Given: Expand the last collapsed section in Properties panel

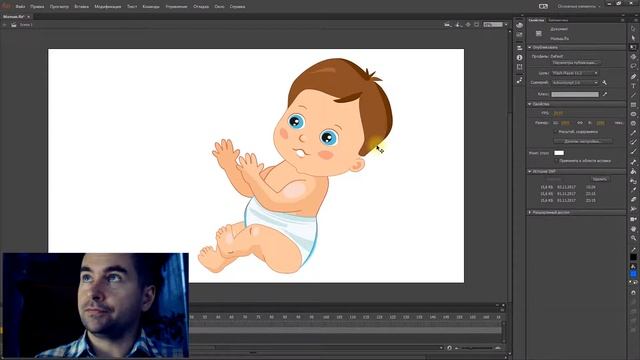Looking at the screenshot, I should click(x=530, y=213).
